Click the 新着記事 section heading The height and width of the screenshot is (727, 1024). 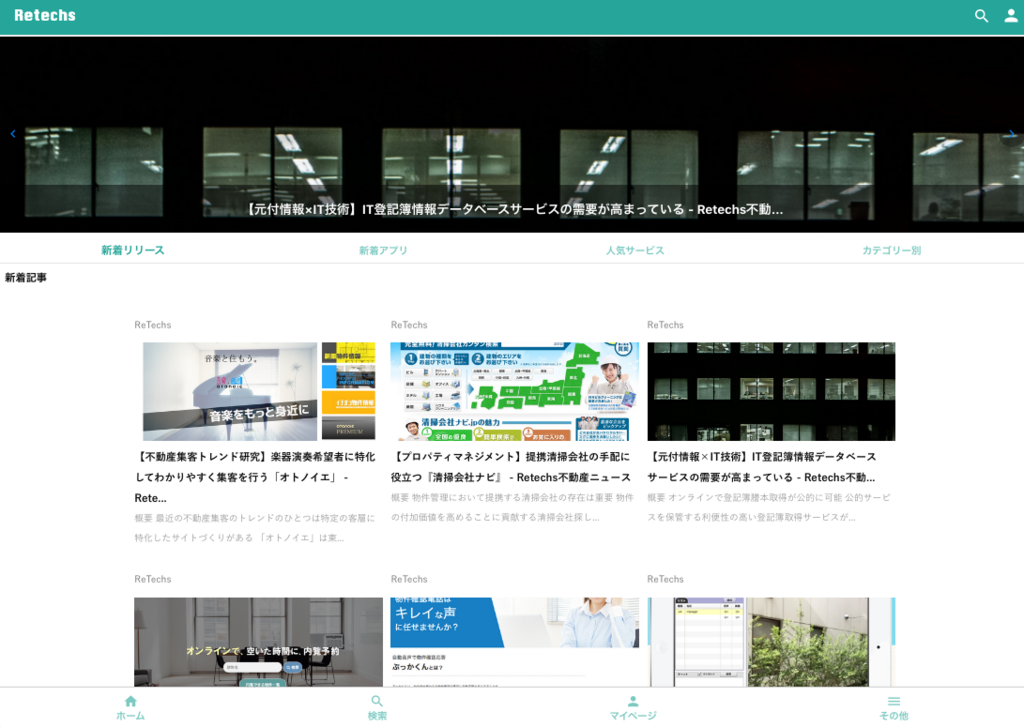(x=25, y=278)
